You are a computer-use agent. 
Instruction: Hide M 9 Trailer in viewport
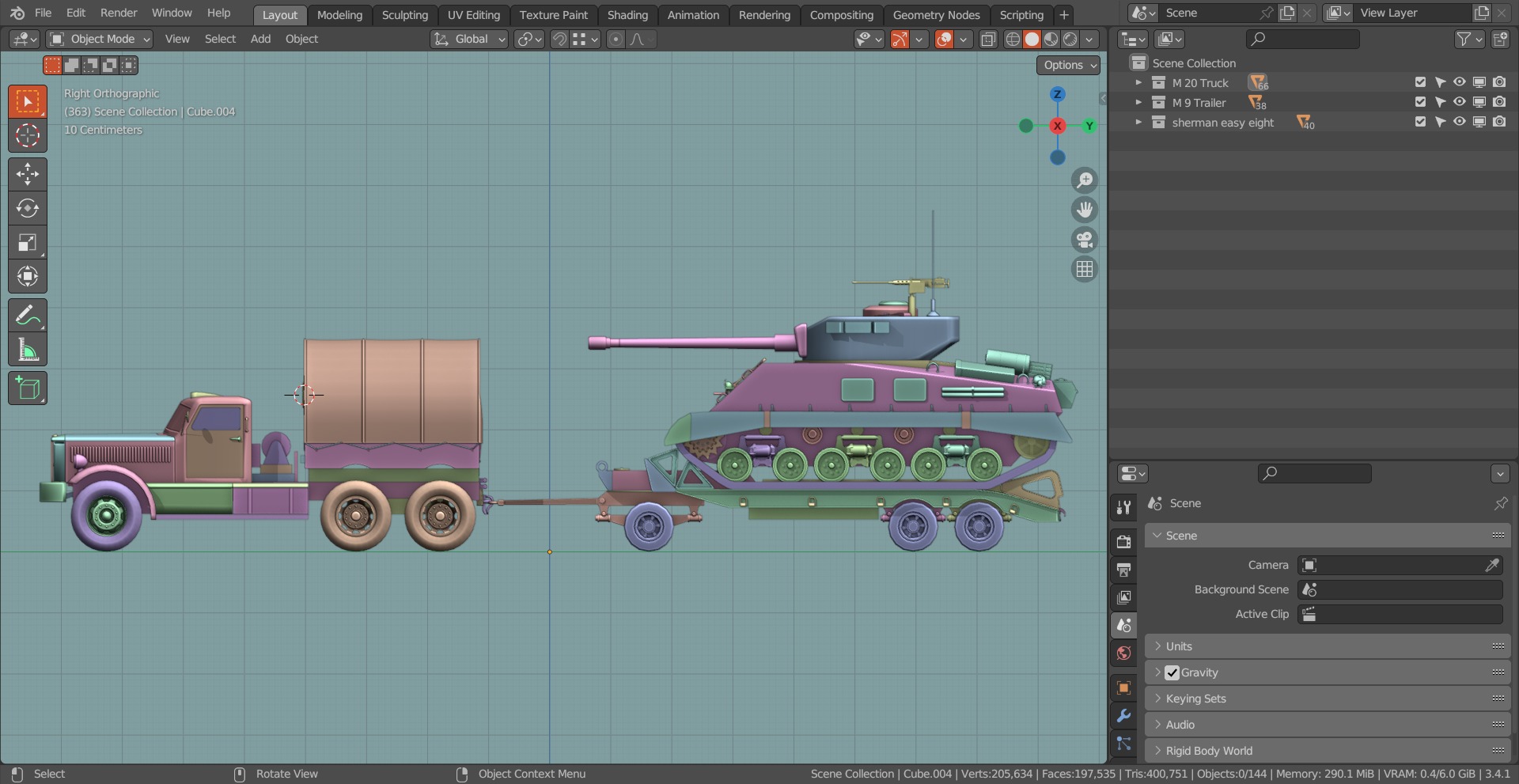pos(1460,102)
